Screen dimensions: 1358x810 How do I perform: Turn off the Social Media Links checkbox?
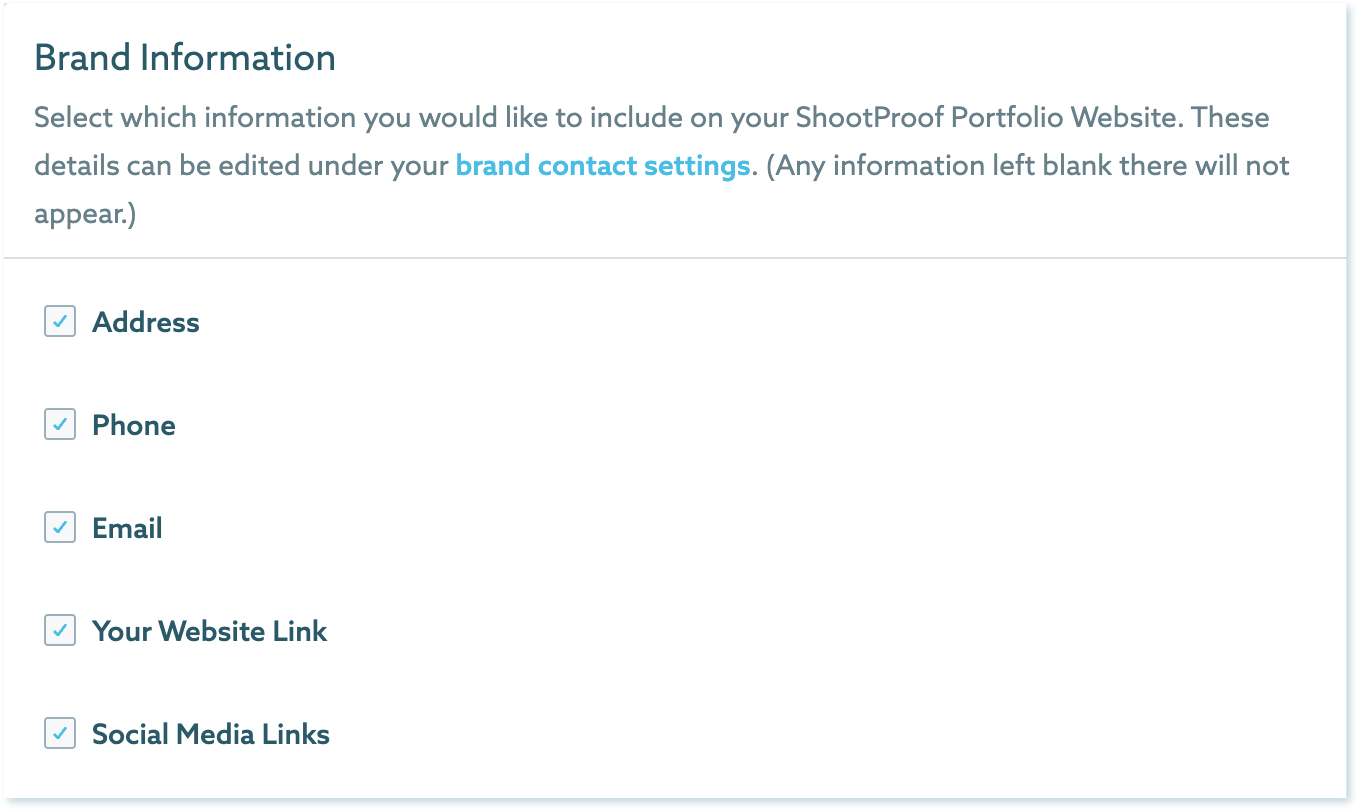(60, 734)
